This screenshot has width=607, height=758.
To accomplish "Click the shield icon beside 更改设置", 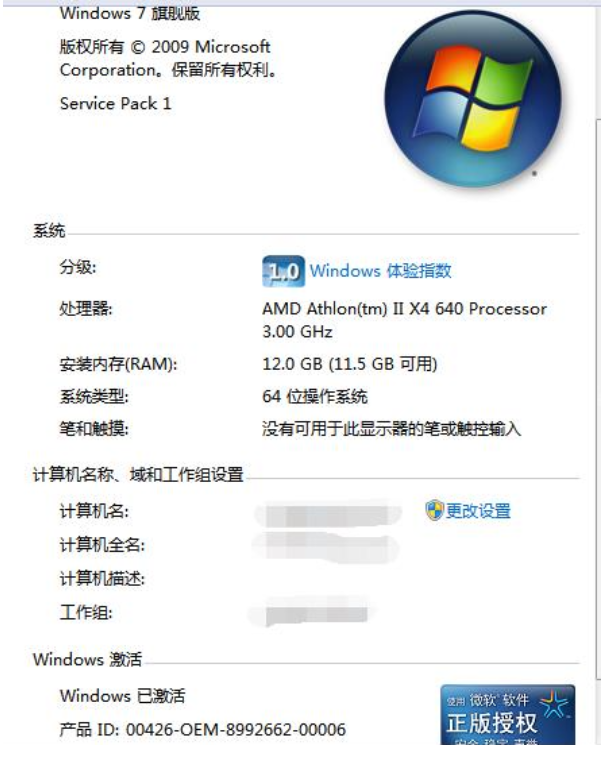I will (x=434, y=510).
